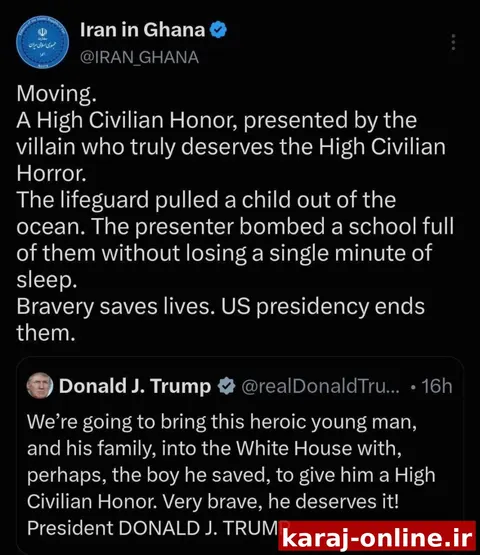Click the "High Civilian Horror" sentence
This screenshot has height=555, width=480.
[231, 147]
